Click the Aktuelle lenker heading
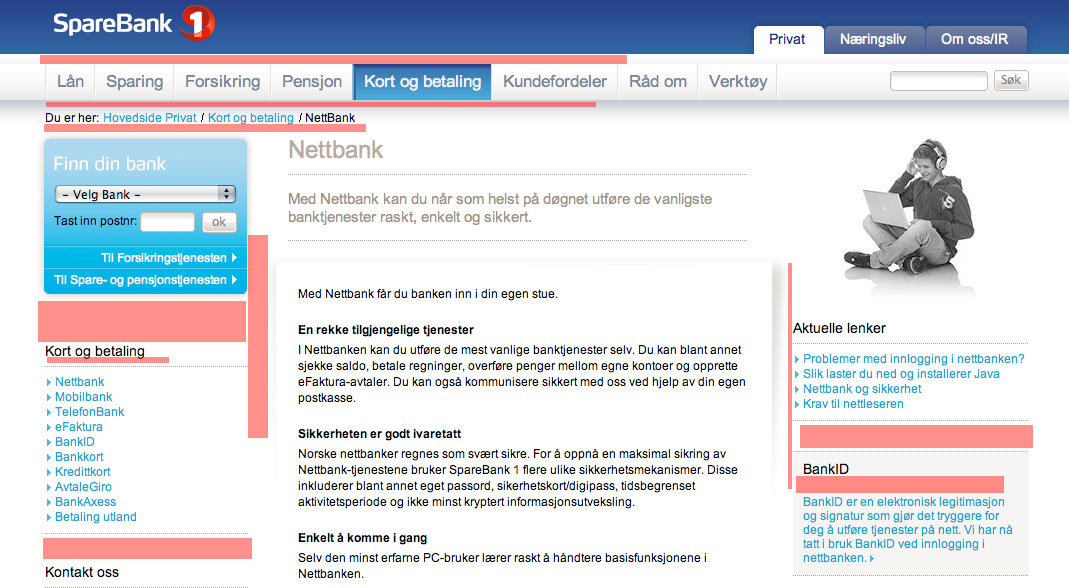 tap(839, 329)
